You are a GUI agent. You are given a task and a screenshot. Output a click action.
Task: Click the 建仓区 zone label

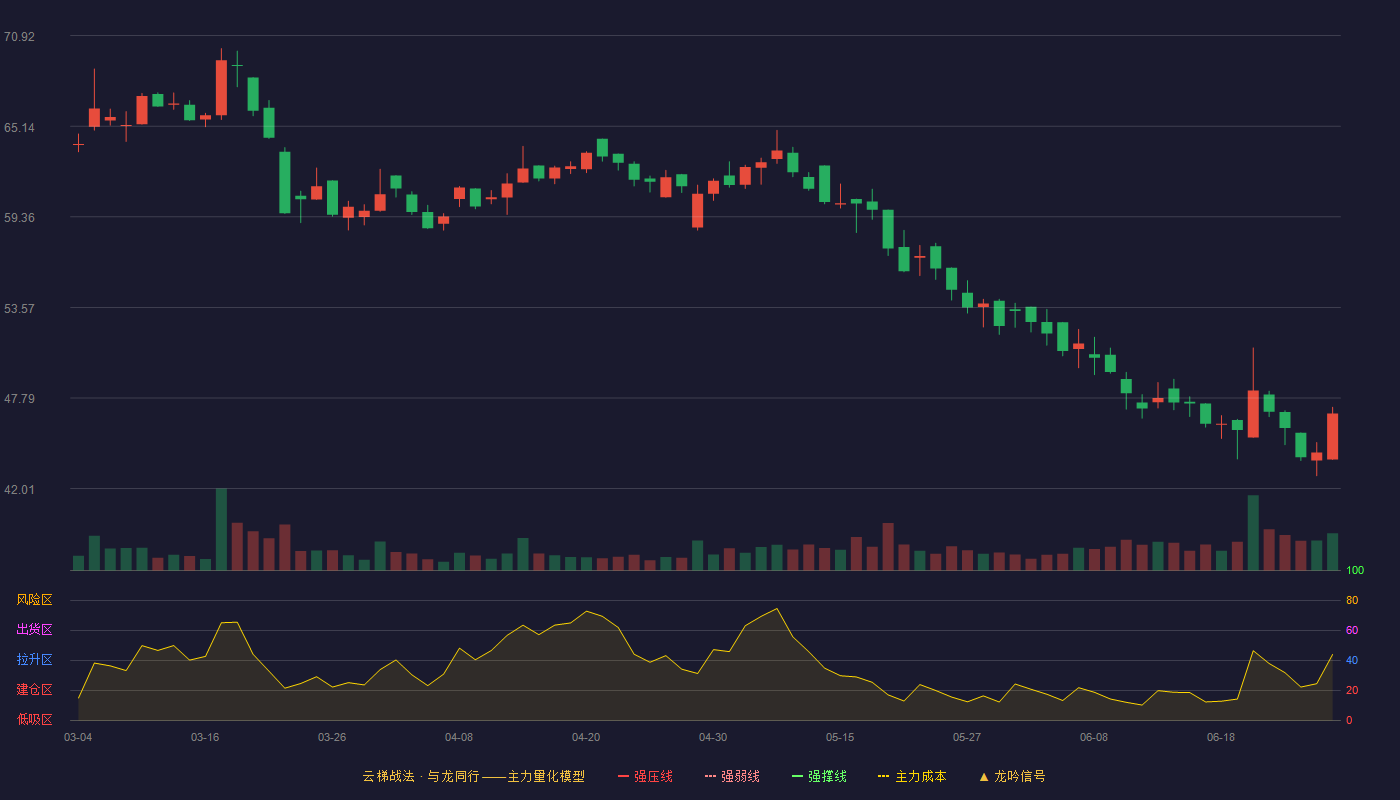click(34, 690)
